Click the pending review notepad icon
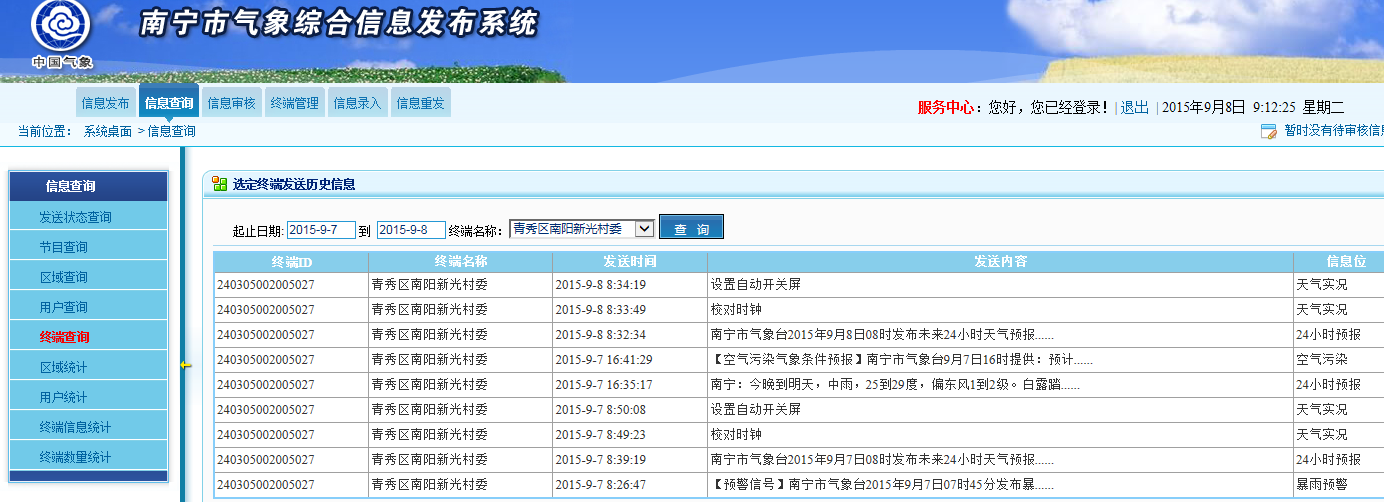Screen dimensions: 1384x502 point(1268,131)
